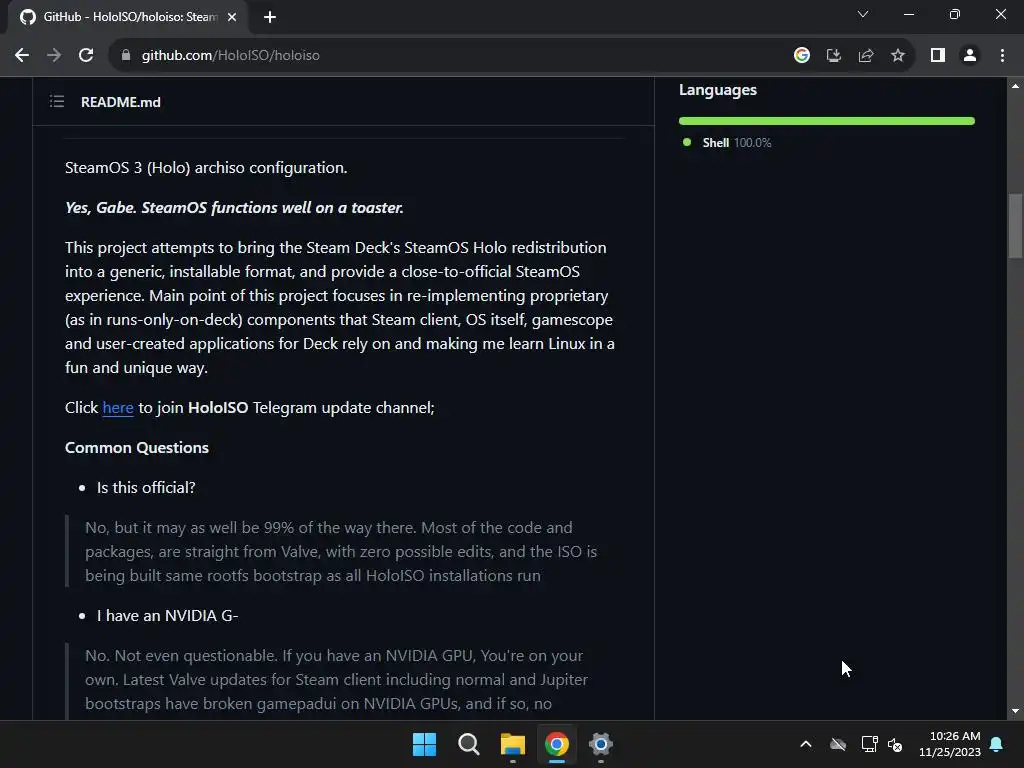Open the notifications bell icon
This screenshot has width=1024, height=768.
point(997,744)
